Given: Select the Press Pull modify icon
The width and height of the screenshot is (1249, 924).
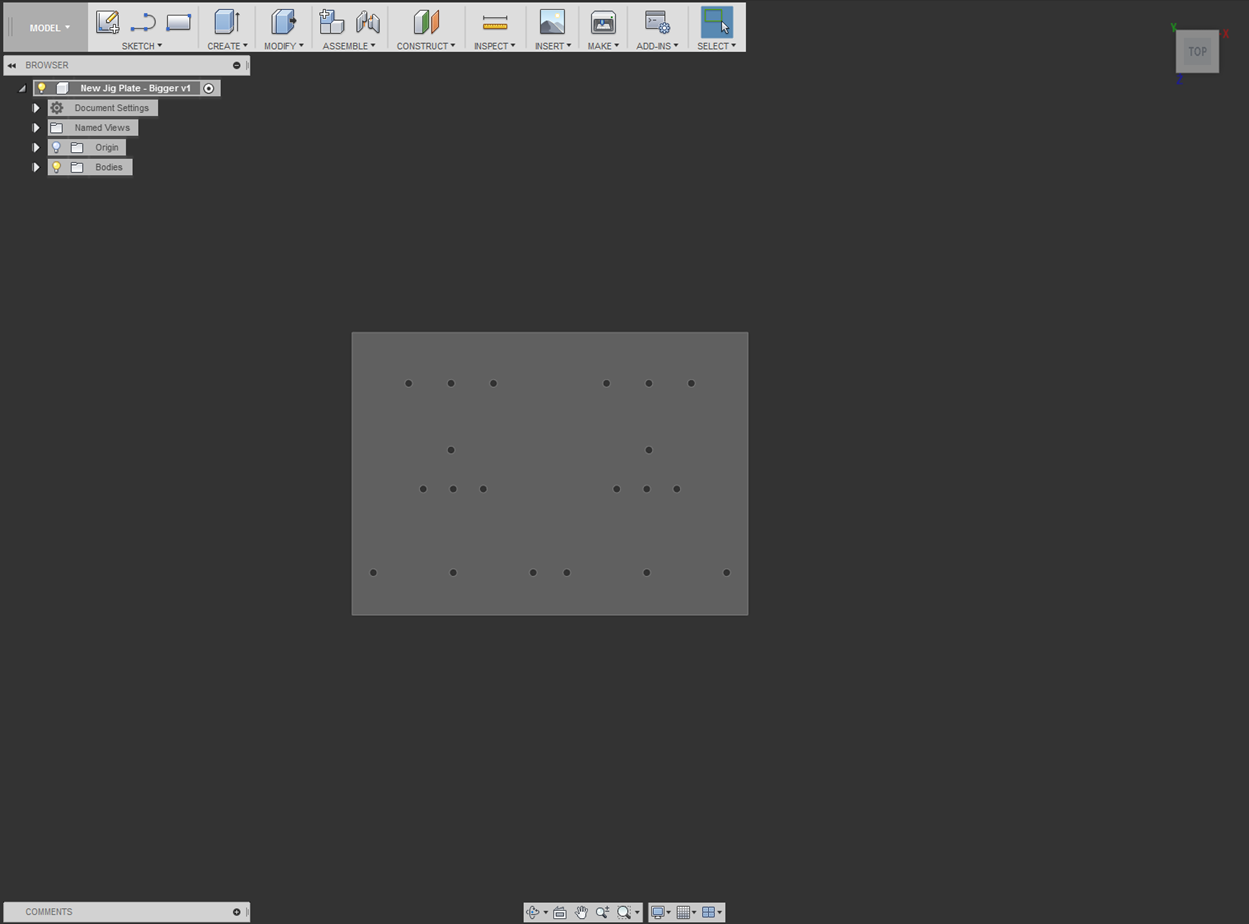Looking at the screenshot, I should click(283, 21).
